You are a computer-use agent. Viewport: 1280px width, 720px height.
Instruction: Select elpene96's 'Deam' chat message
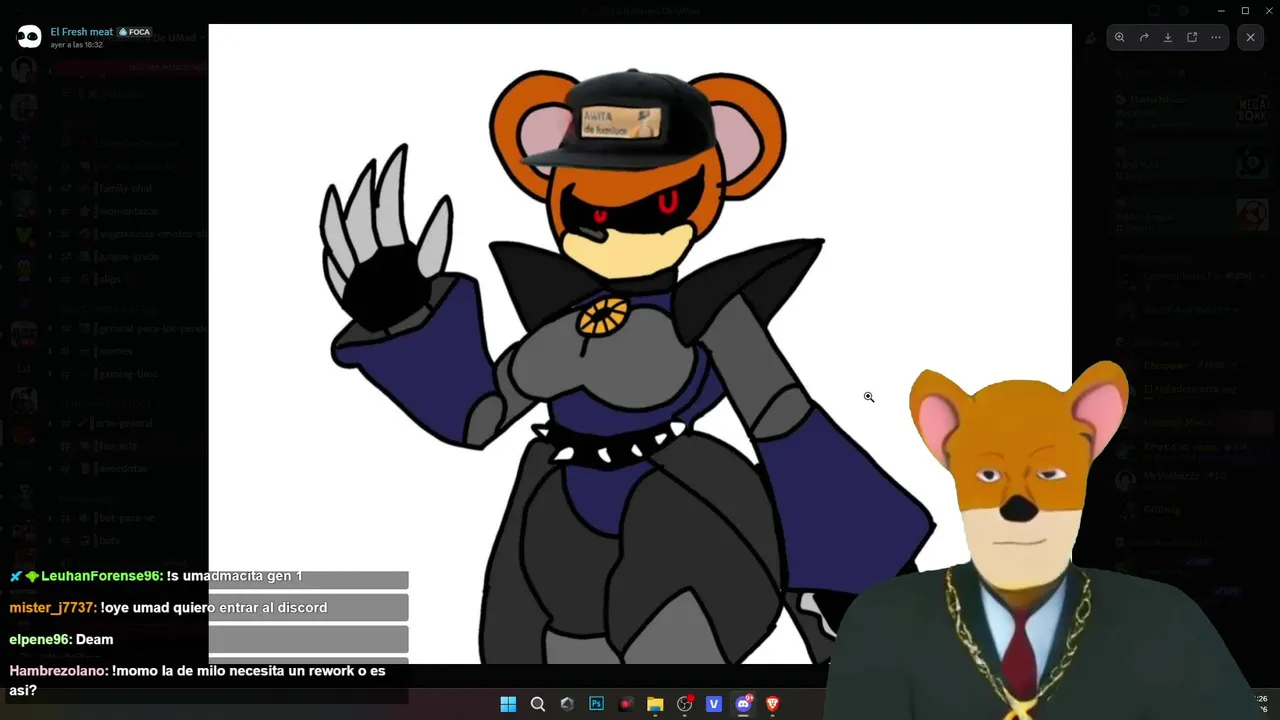61,640
